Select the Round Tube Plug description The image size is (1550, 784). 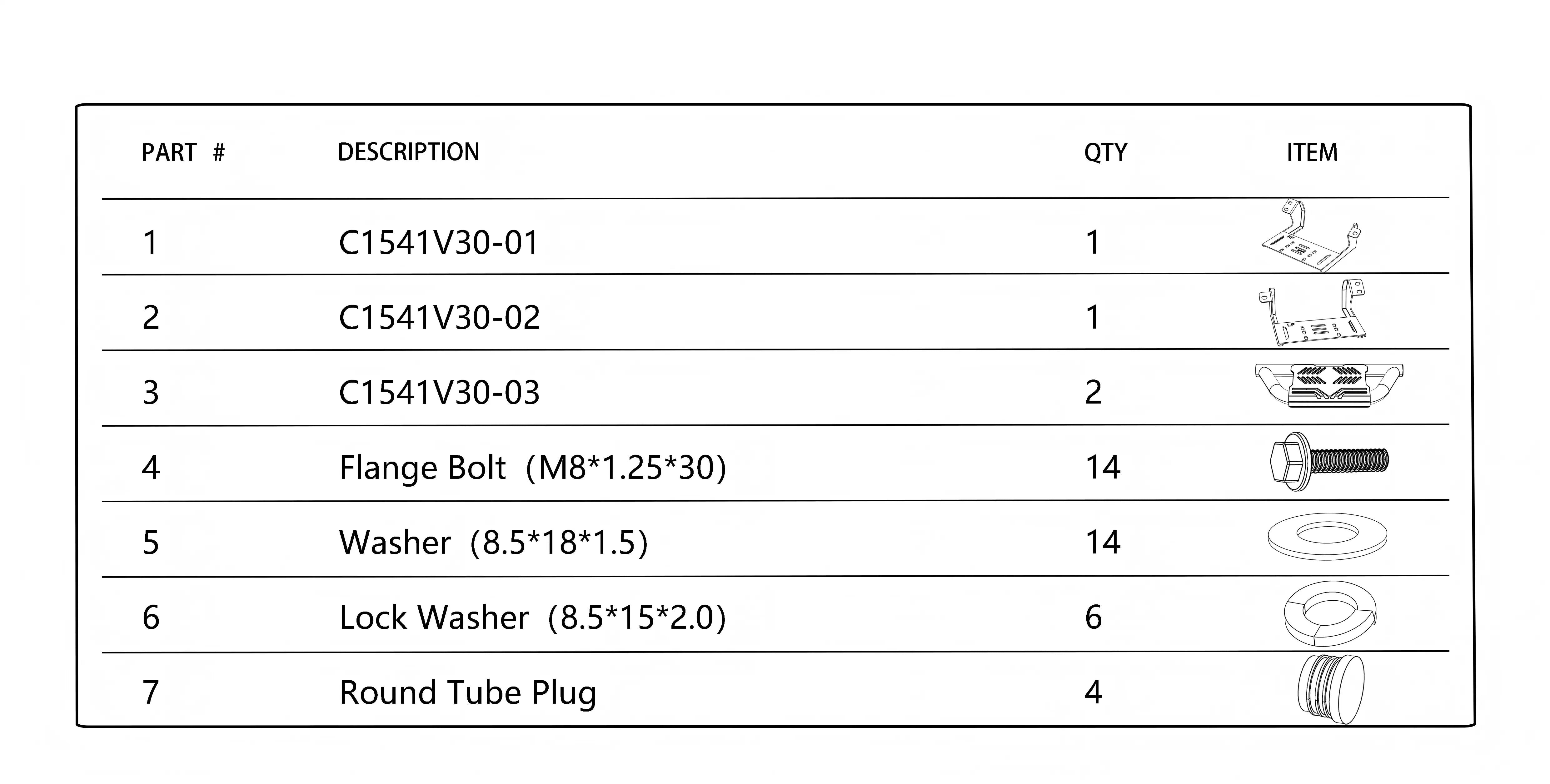click(467, 692)
